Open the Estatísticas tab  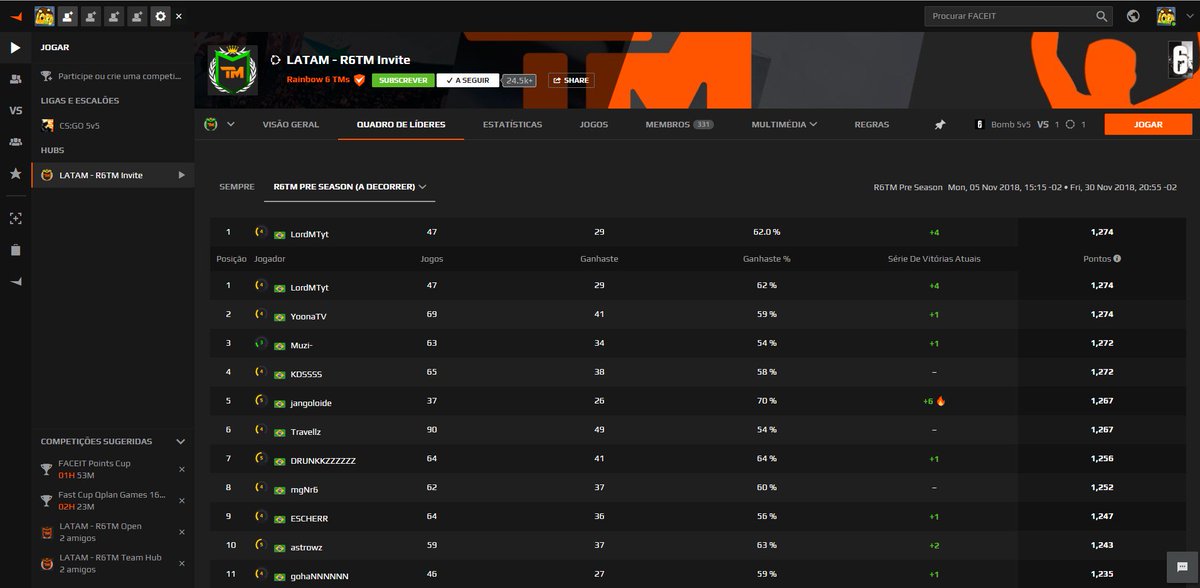click(512, 125)
